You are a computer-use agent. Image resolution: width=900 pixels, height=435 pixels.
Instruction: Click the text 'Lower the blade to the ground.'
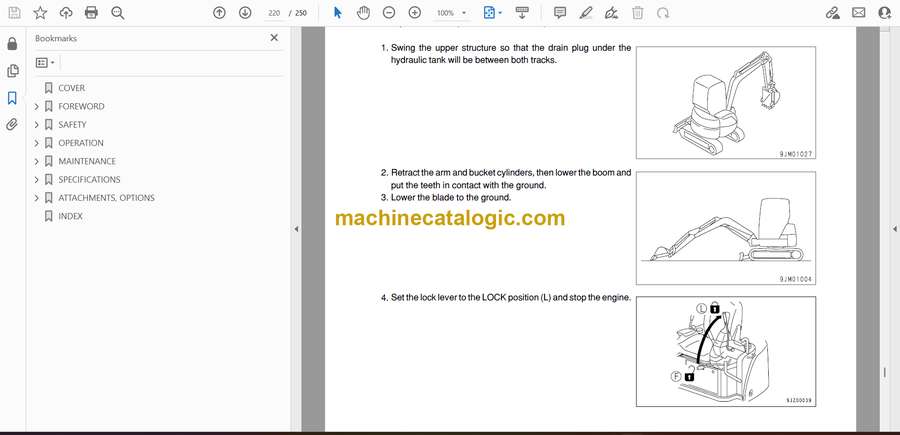[451, 197]
